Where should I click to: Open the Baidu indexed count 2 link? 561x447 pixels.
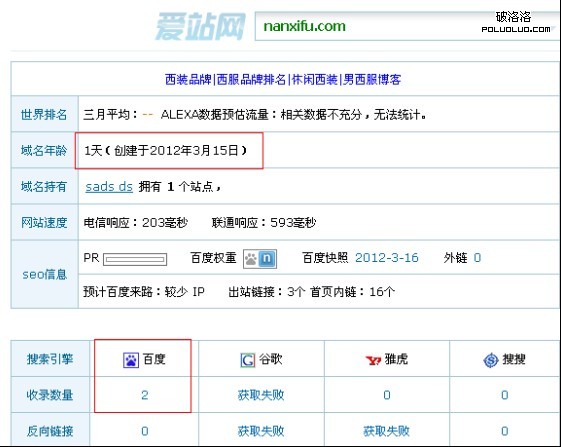click(x=145, y=395)
